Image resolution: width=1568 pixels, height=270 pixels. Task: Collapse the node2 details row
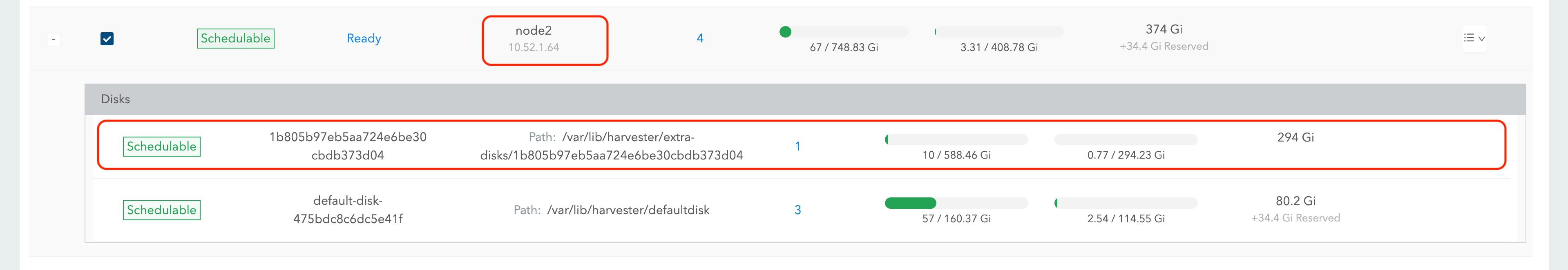tap(54, 38)
